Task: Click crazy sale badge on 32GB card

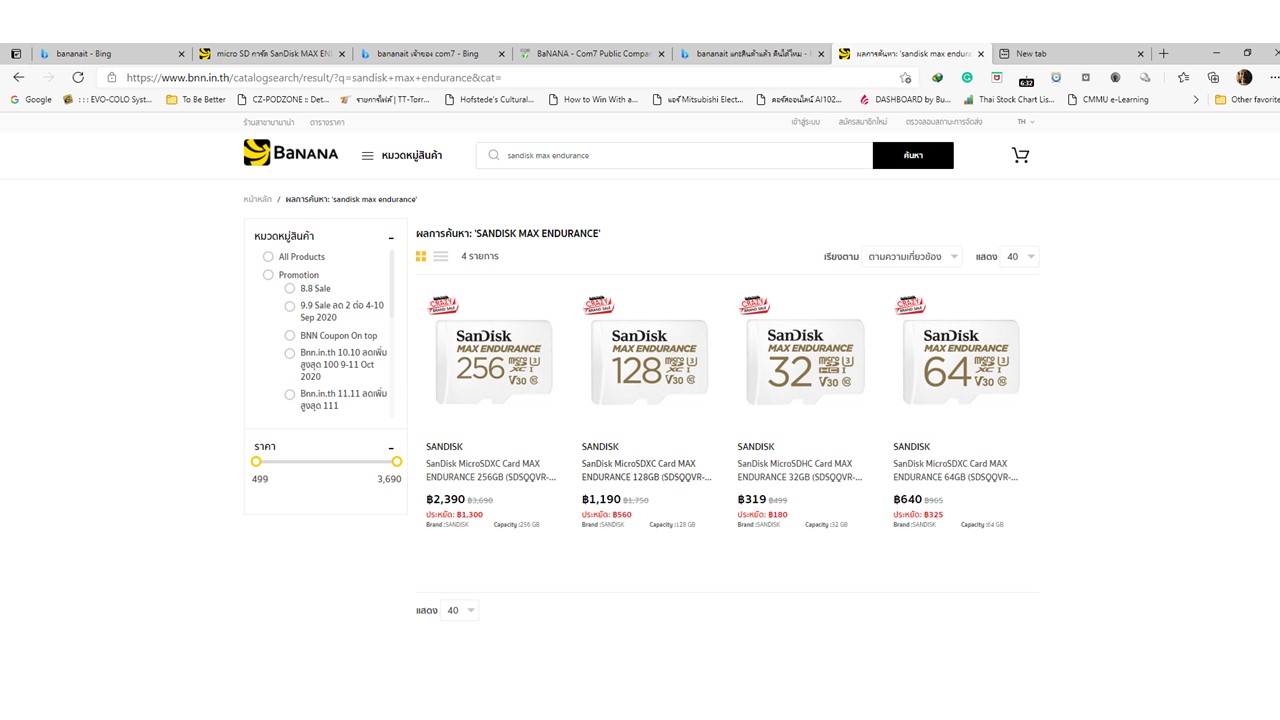Action: pyautogui.click(x=754, y=304)
